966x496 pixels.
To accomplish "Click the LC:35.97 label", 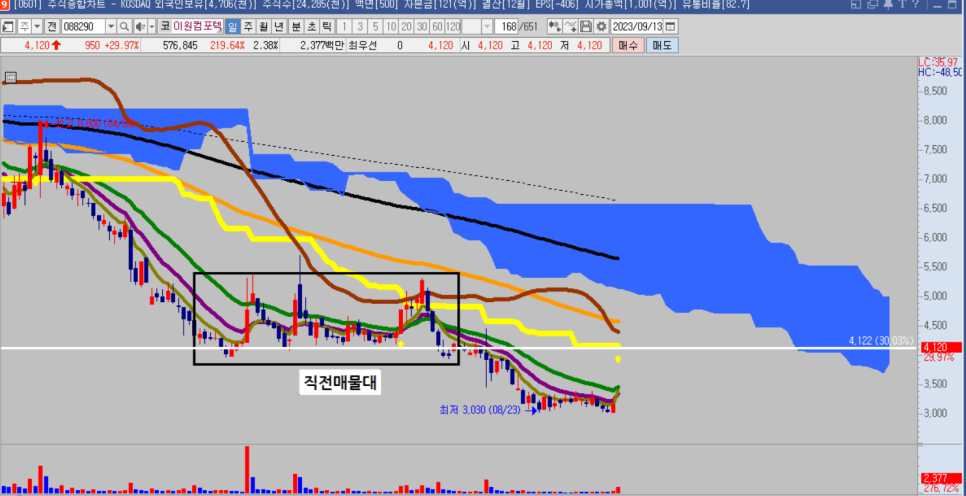I will 939,62.
